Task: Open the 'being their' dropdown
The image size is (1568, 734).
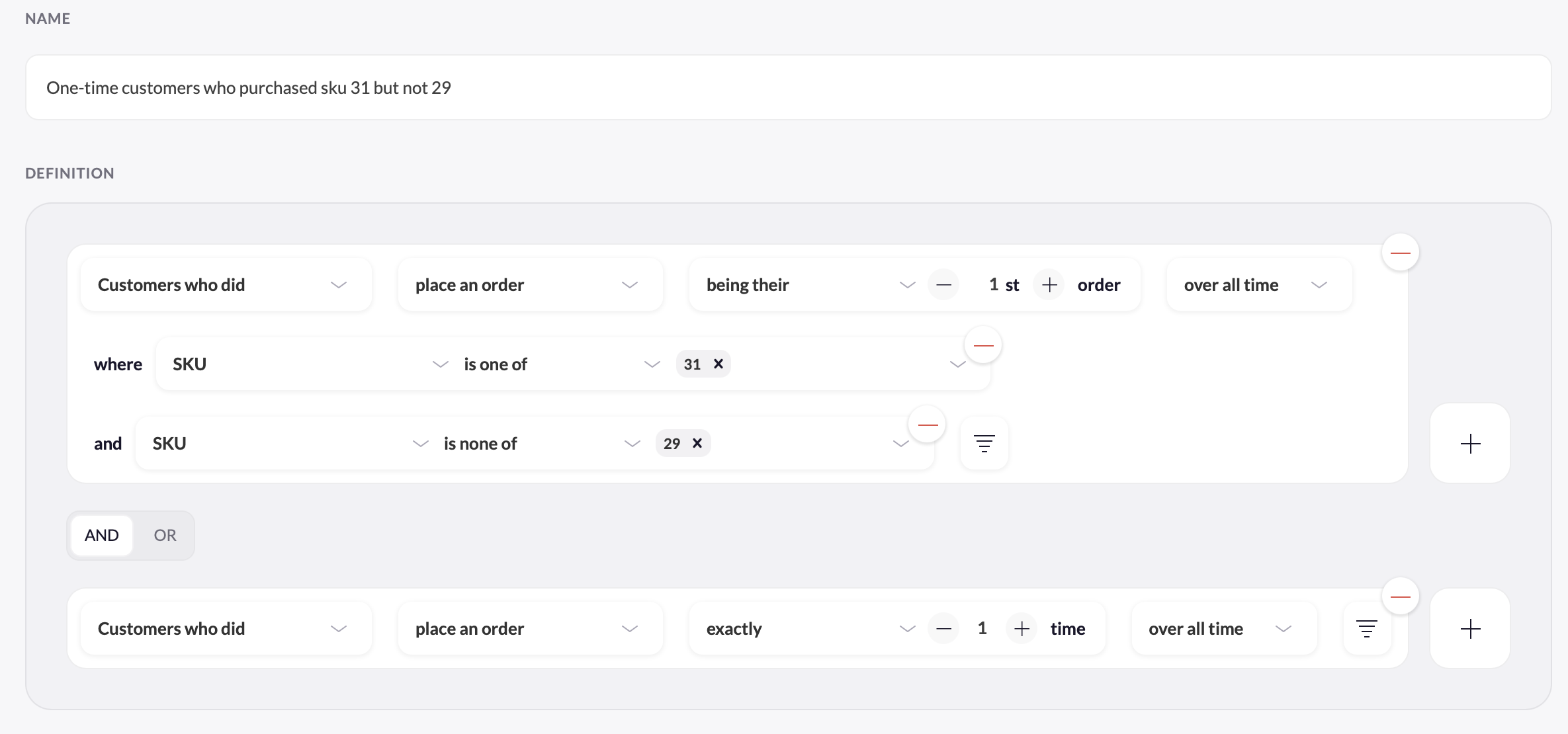Action: point(810,285)
